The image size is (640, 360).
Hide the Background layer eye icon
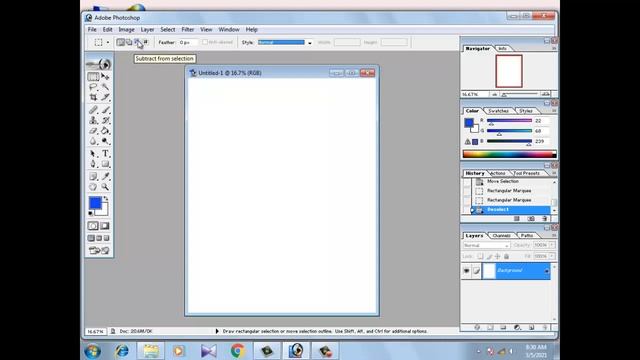click(x=467, y=271)
